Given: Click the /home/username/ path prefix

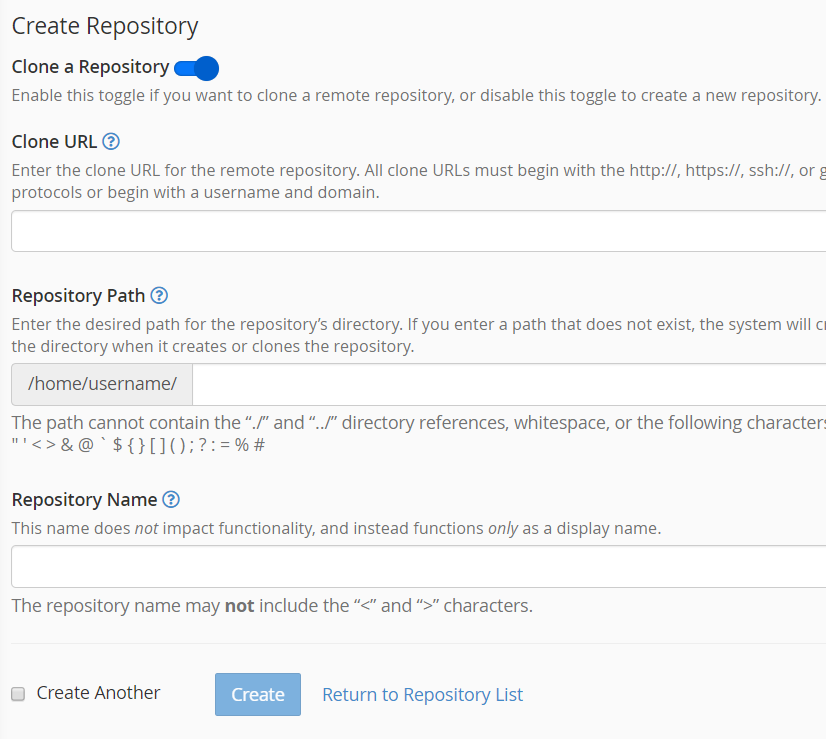Looking at the screenshot, I should [x=102, y=384].
